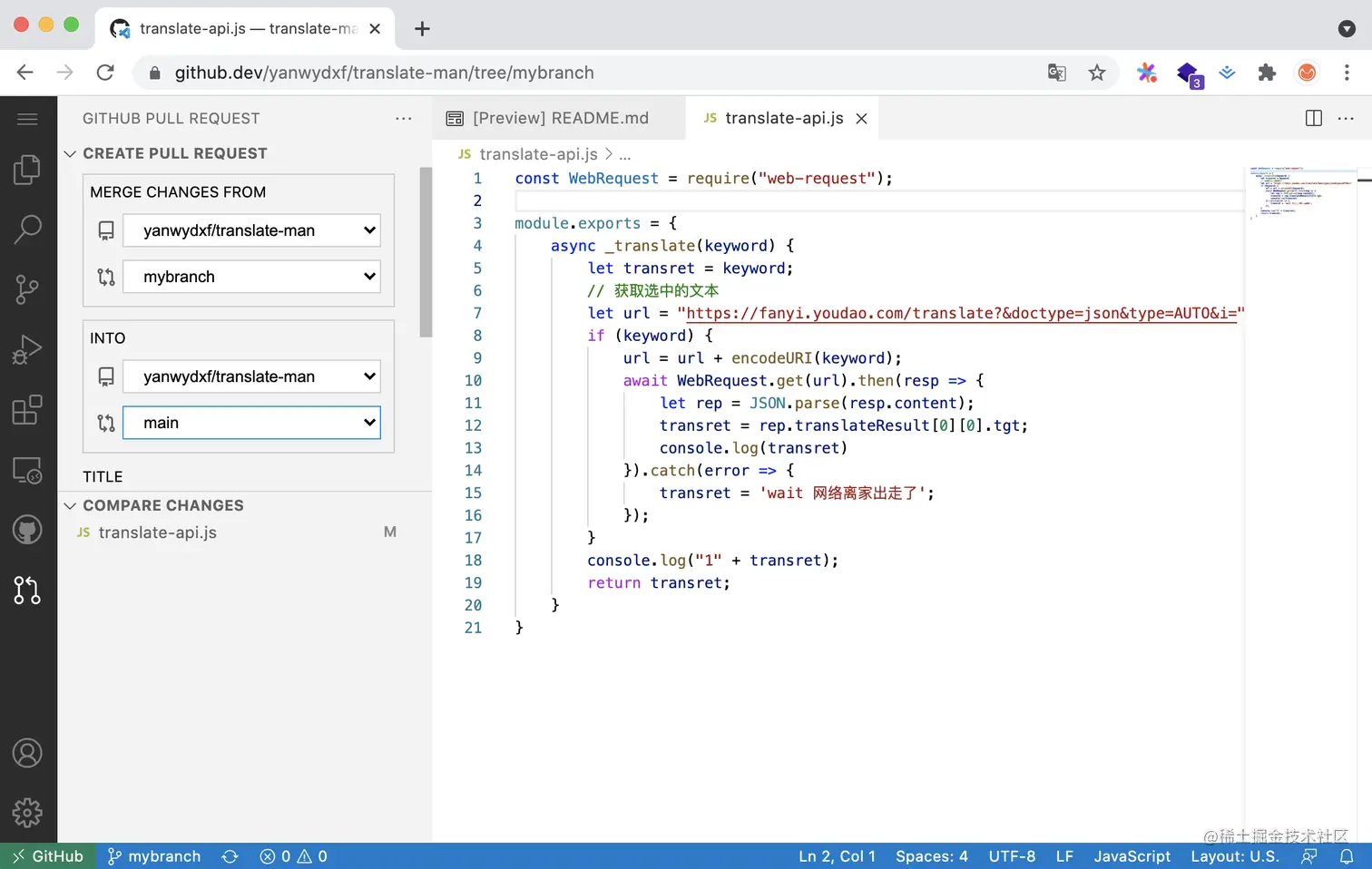This screenshot has height=869, width=1372.
Task: Click the feedback icon in status bar
Action: [1308, 856]
